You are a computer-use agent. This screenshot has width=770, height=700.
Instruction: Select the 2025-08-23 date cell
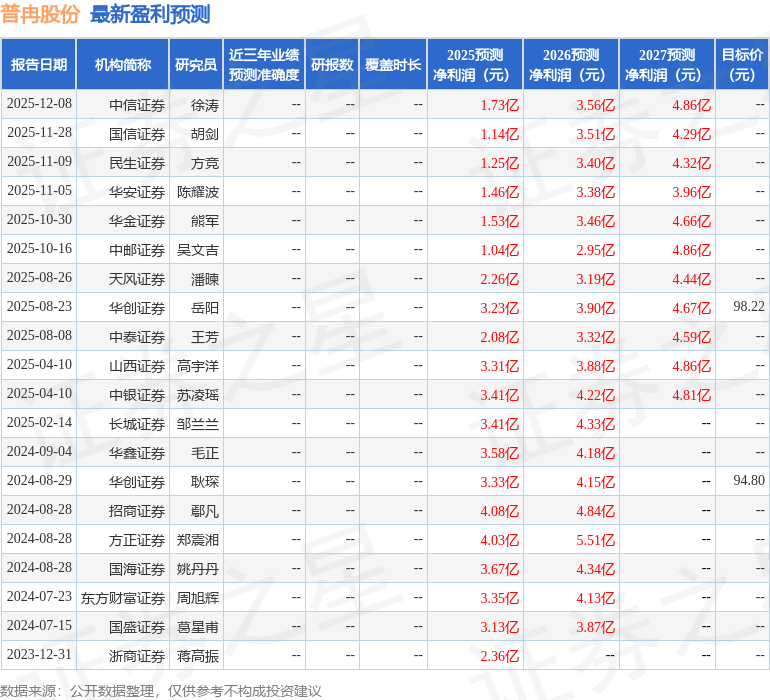[x=39, y=307]
